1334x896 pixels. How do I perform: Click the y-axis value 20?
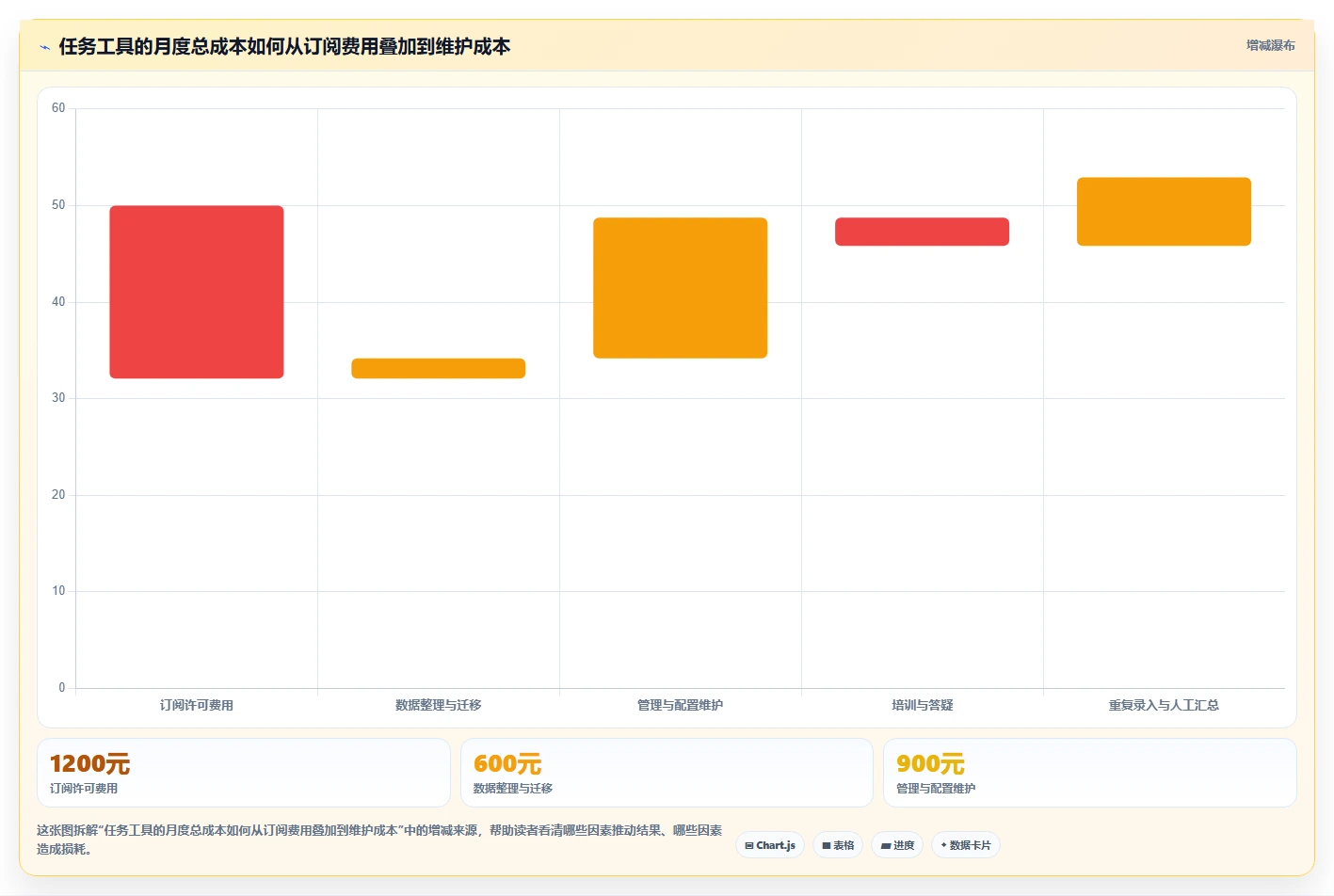(58, 495)
